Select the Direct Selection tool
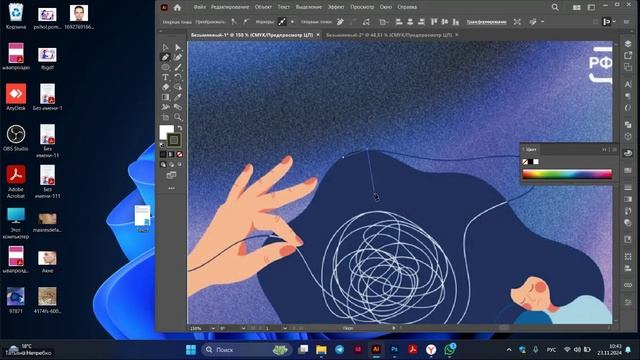Image resolution: width=640 pixels, height=360 pixels. point(178,47)
